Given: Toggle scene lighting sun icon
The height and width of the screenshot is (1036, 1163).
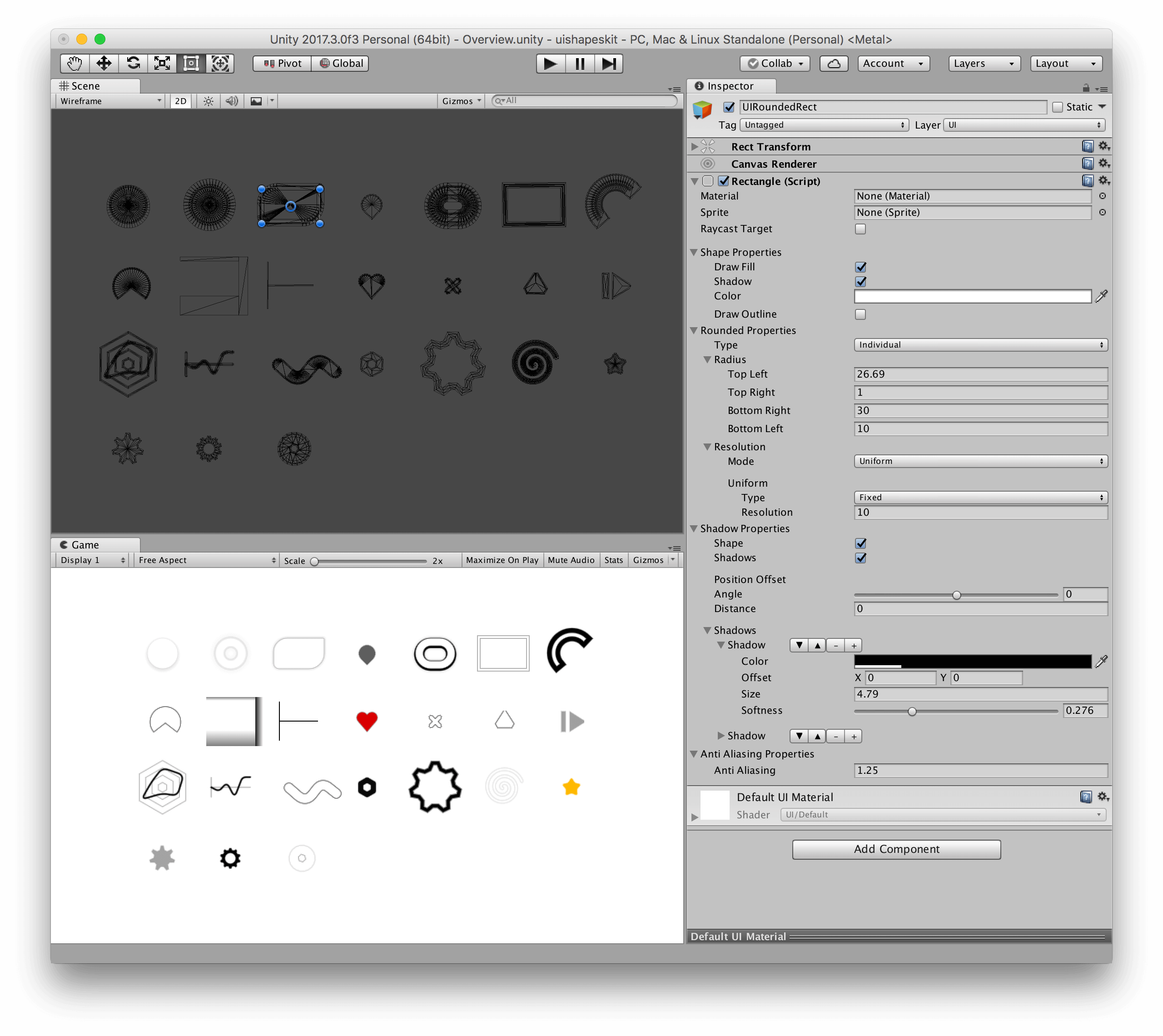Looking at the screenshot, I should [x=208, y=101].
